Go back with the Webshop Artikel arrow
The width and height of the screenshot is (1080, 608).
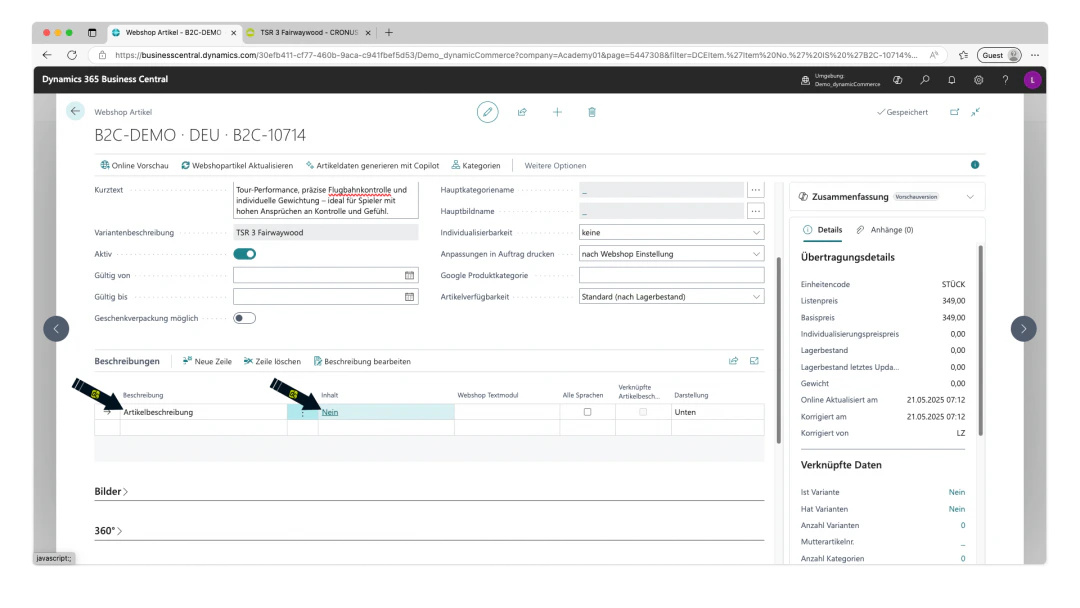tap(75, 111)
